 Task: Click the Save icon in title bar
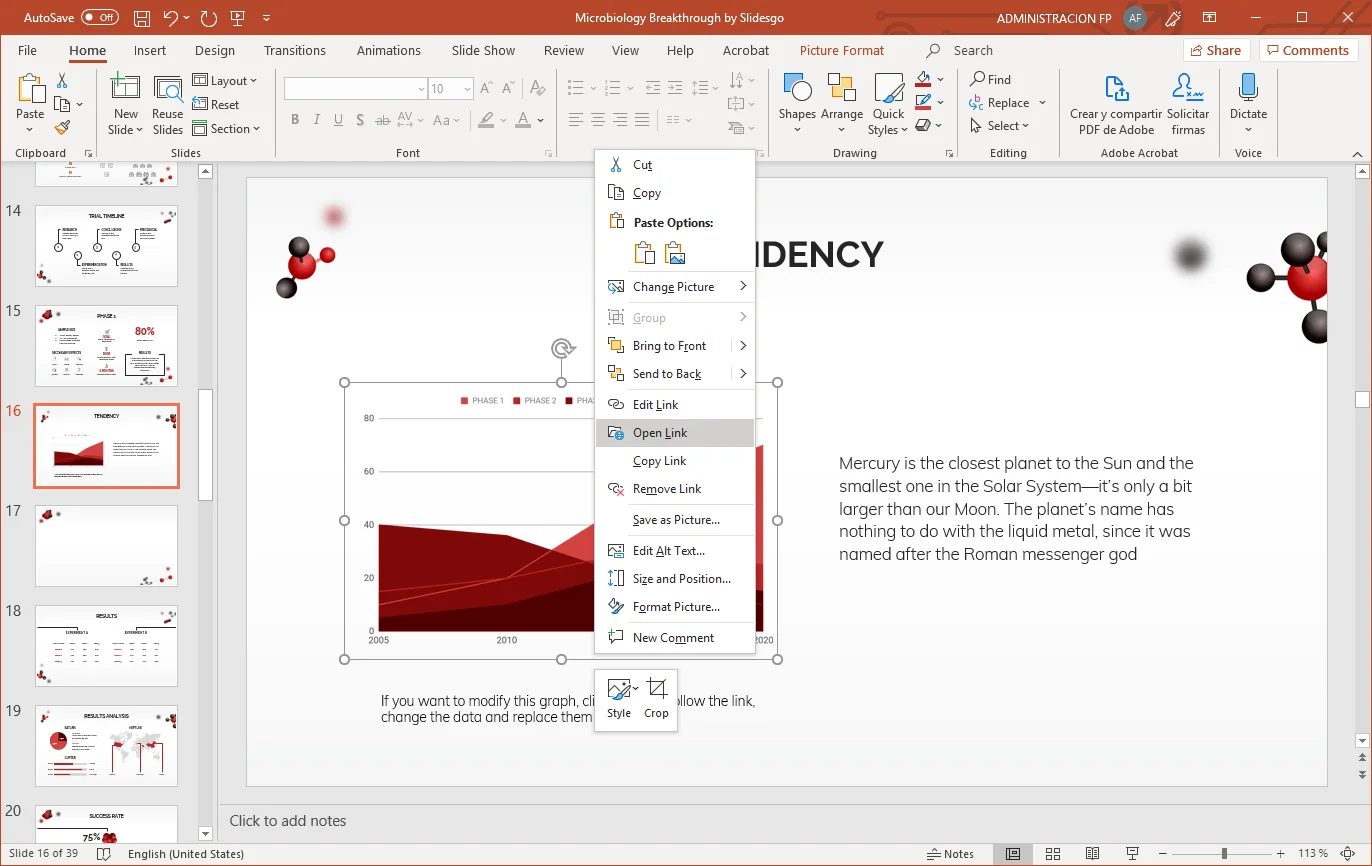pyautogui.click(x=142, y=18)
